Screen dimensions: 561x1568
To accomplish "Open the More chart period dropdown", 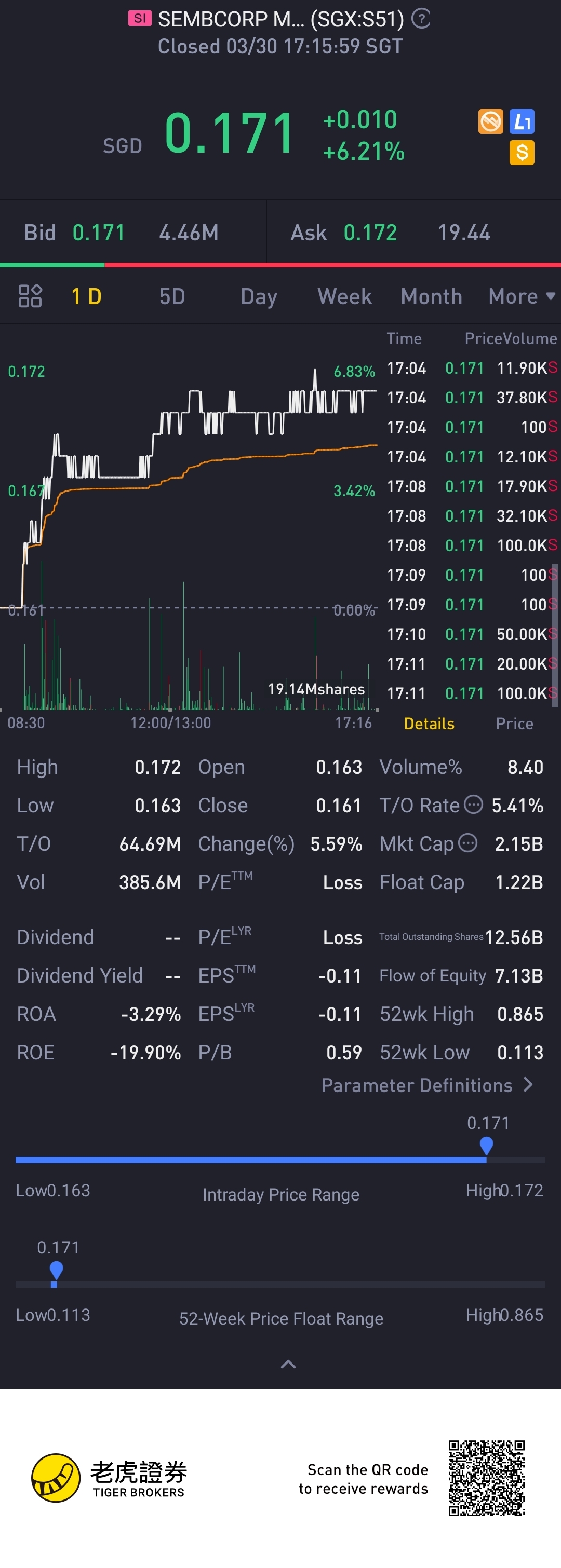I will click(522, 296).
